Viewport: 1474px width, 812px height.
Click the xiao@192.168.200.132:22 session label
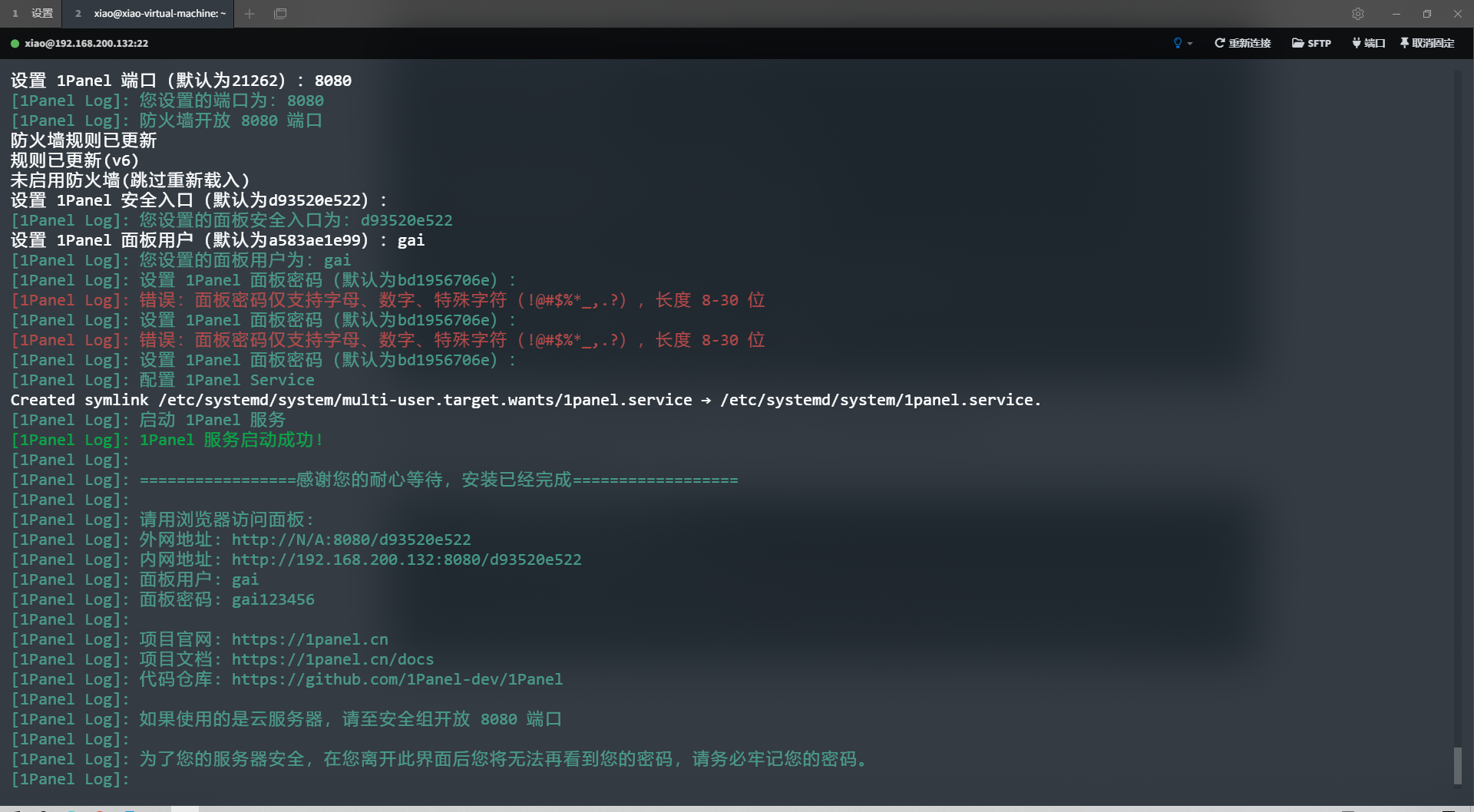[x=86, y=44]
